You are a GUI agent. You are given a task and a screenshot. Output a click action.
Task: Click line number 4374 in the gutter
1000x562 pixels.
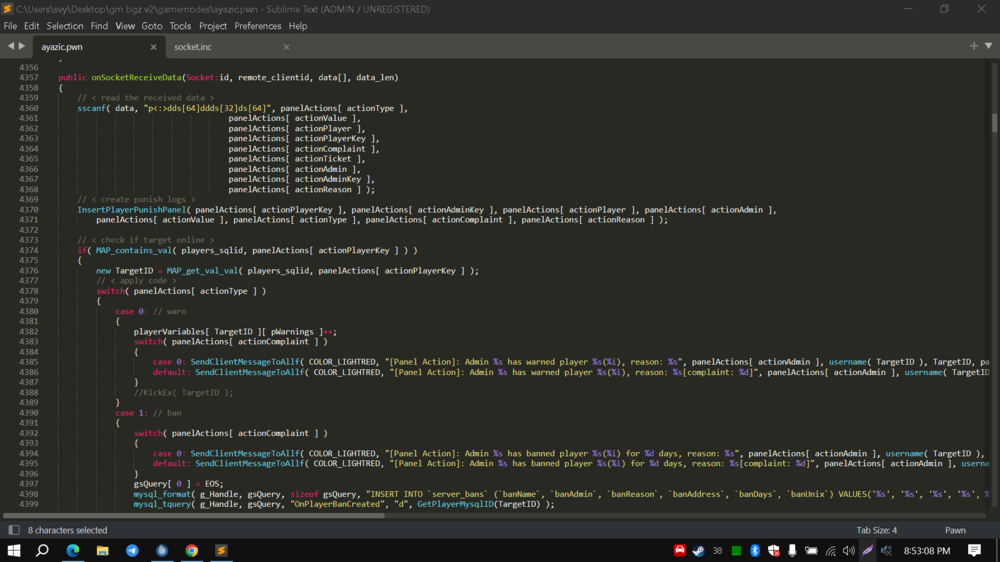29,250
